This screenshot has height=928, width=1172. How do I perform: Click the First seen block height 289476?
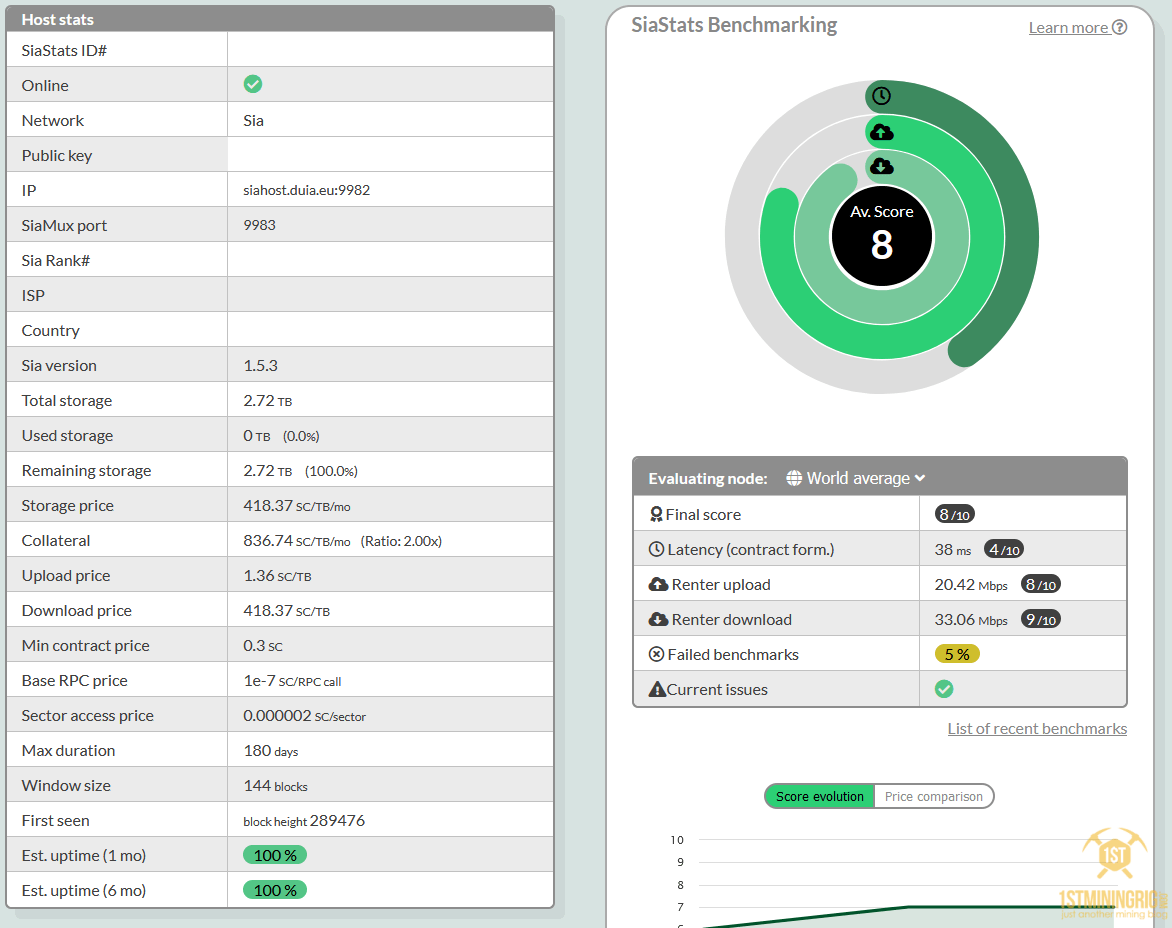[x=304, y=820]
